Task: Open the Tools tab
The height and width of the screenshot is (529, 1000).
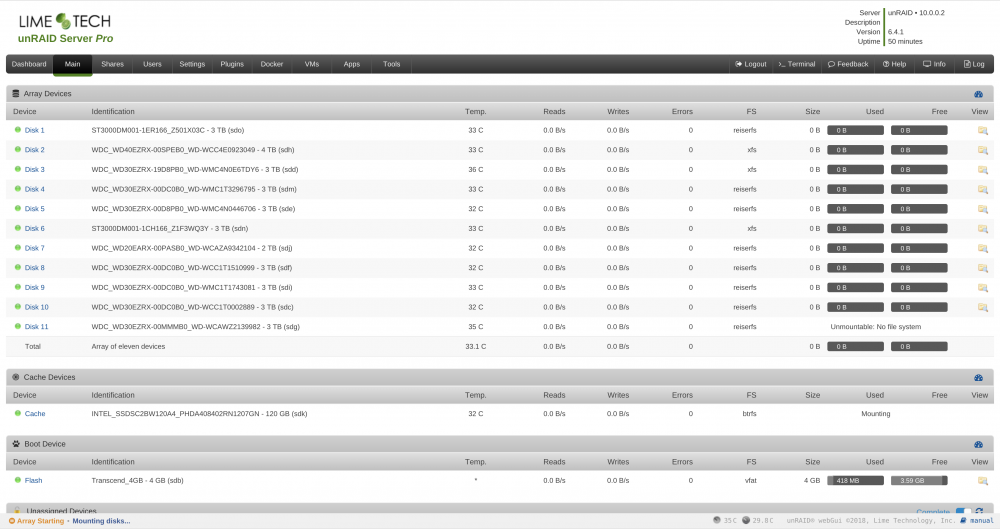Action: click(392, 64)
